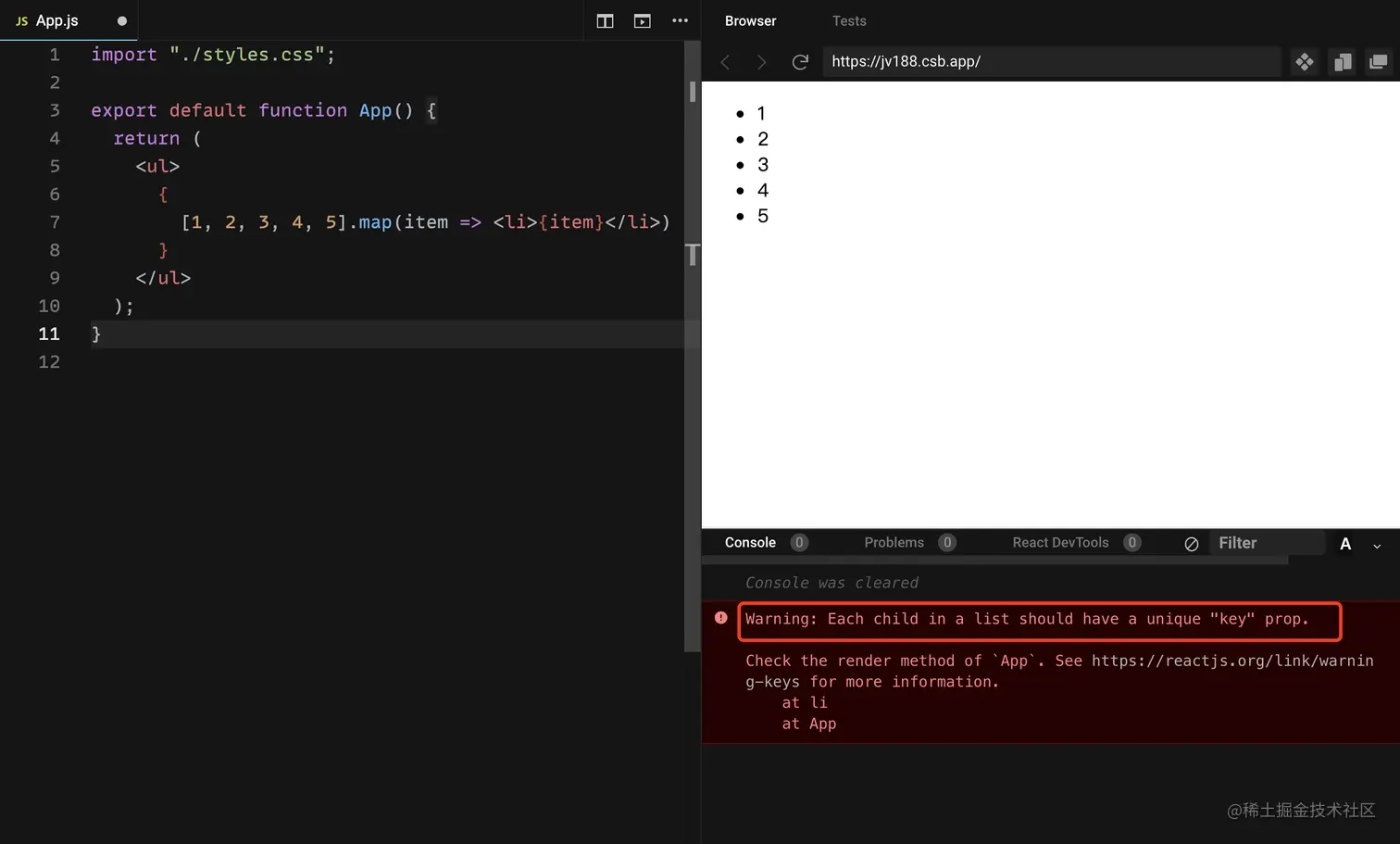This screenshot has width=1400, height=844.
Task: Click the red error icon in console
Action: point(720,618)
